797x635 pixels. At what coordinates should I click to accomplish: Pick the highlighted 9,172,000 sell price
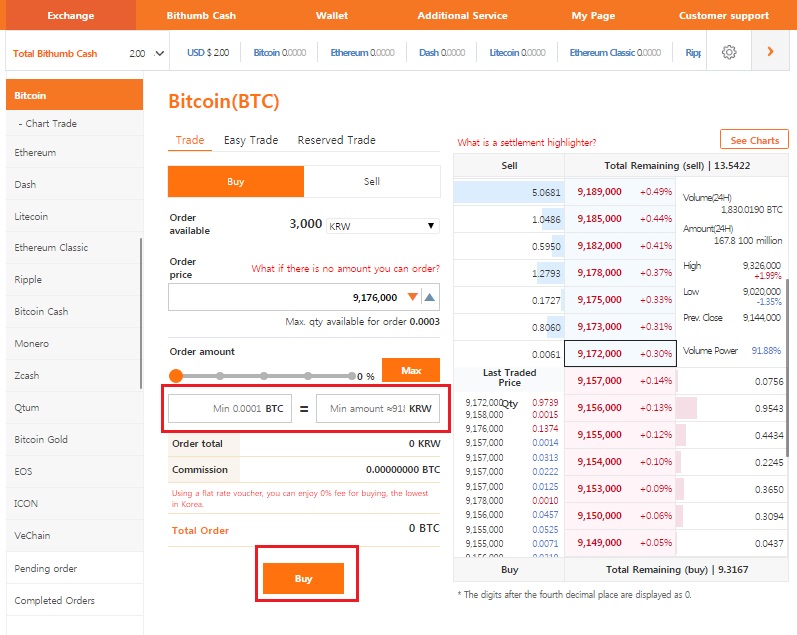click(620, 353)
